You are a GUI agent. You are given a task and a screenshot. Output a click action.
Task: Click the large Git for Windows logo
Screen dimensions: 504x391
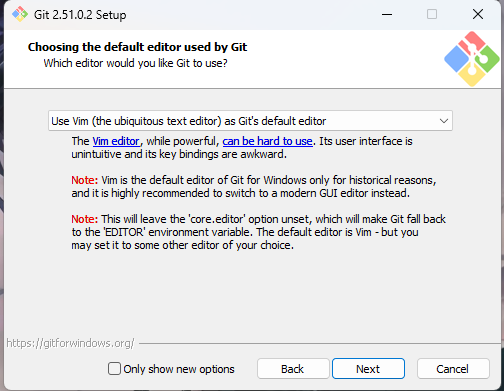pos(472,59)
